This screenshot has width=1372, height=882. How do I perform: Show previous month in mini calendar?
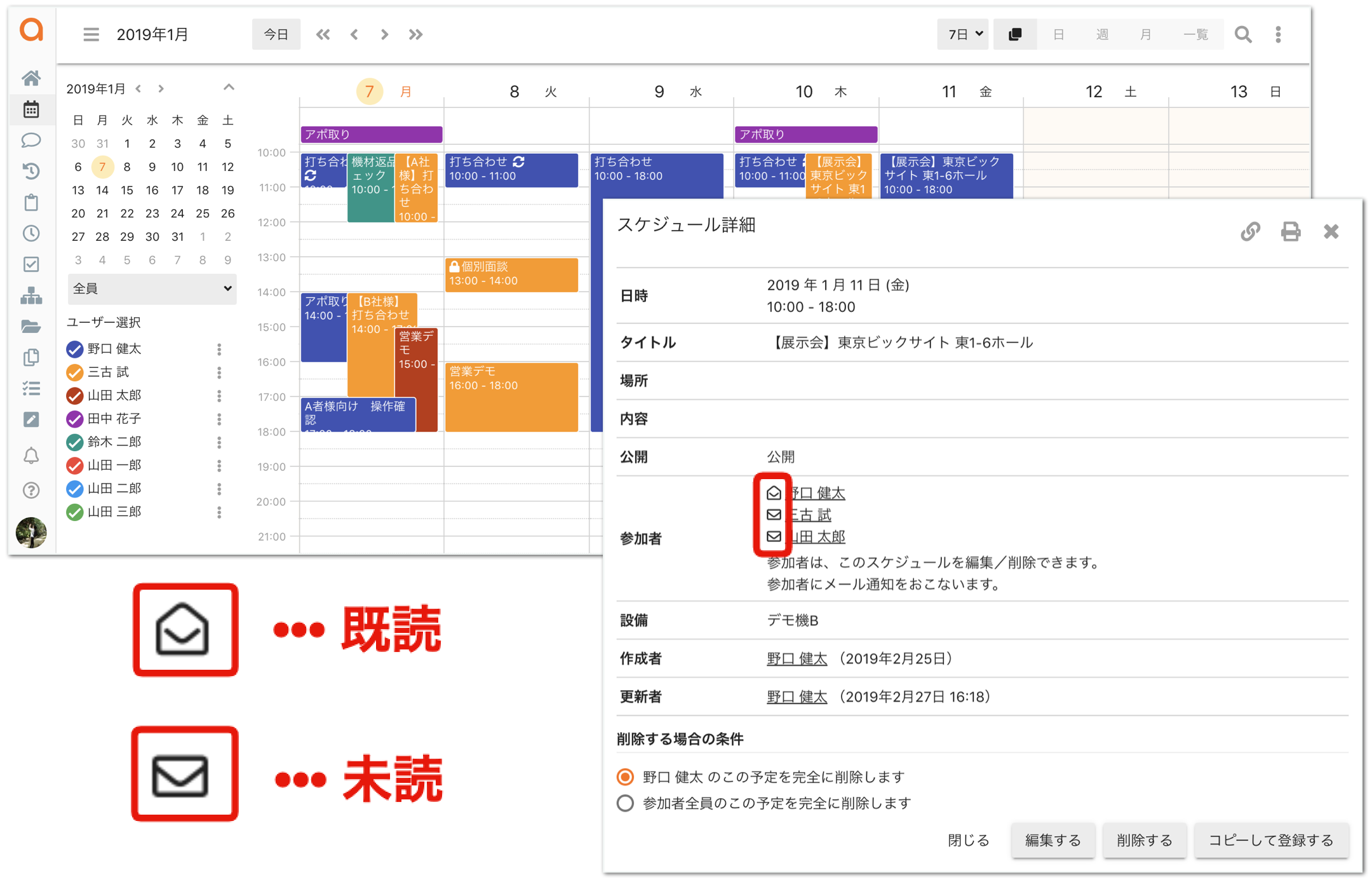click(x=138, y=88)
